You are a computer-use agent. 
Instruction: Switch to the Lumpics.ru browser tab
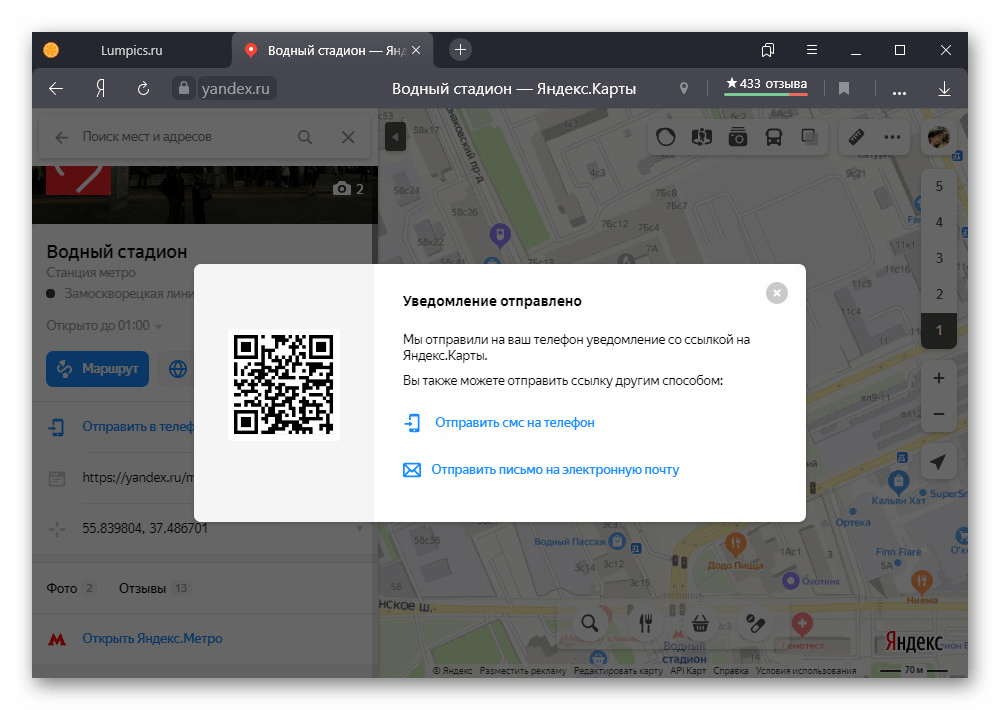[132, 49]
